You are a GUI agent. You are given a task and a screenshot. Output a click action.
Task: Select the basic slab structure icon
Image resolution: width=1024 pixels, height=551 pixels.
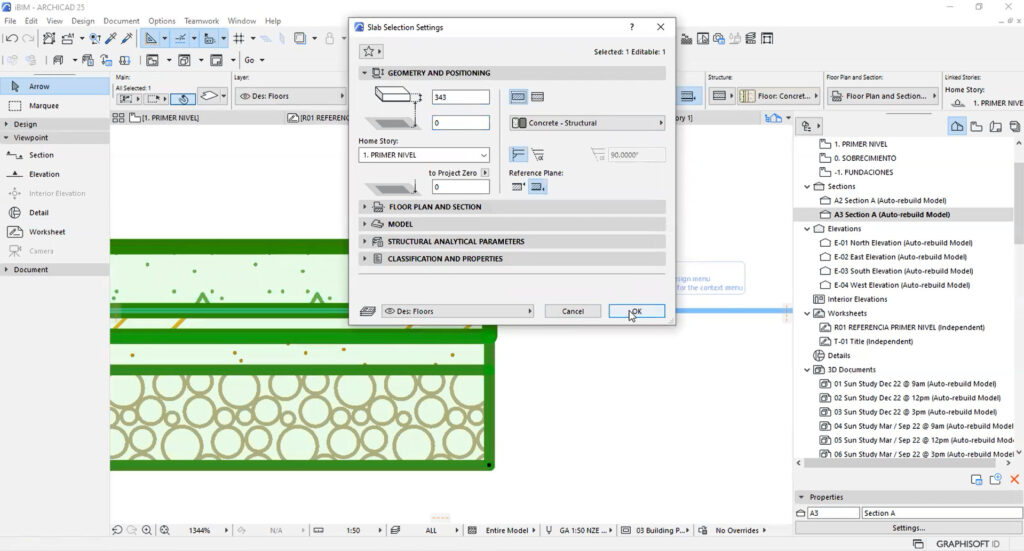(518, 97)
